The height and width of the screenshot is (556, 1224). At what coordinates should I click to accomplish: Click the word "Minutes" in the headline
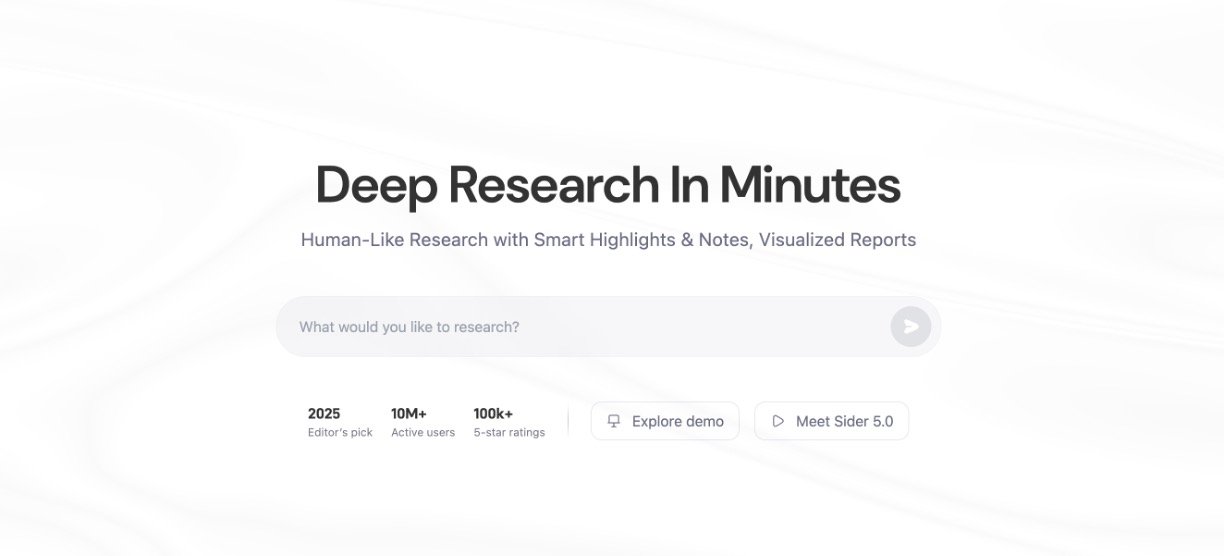[x=809, y=185]
